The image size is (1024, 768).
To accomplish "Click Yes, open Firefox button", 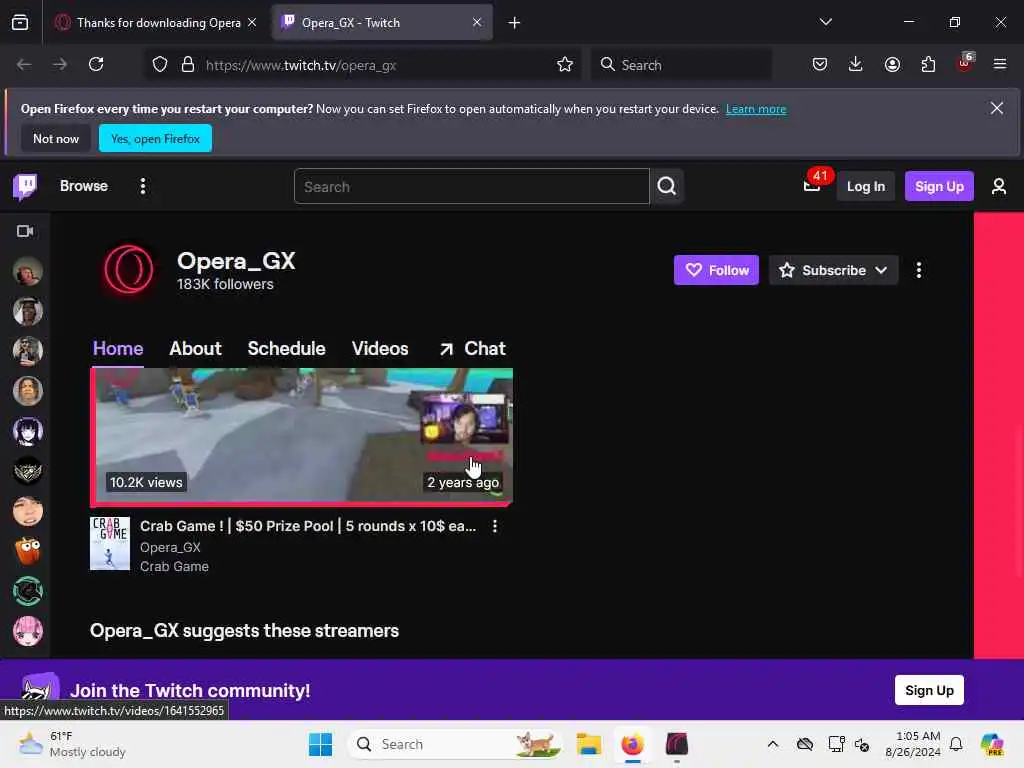I will tap(155, 138).
